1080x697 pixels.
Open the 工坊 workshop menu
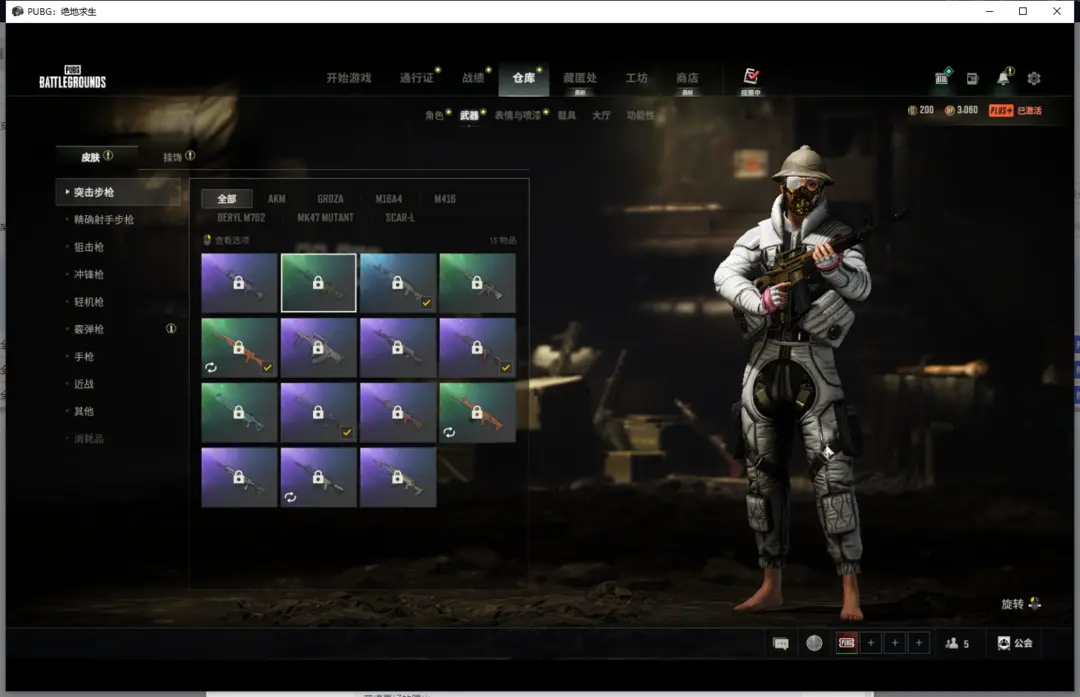pyautogui.click(x=636, y=78)
